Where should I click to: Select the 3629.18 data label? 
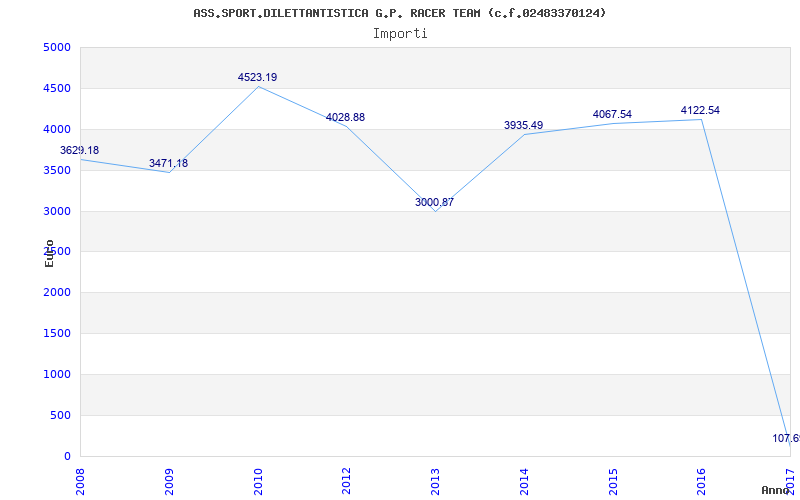(x=80, y=151)
